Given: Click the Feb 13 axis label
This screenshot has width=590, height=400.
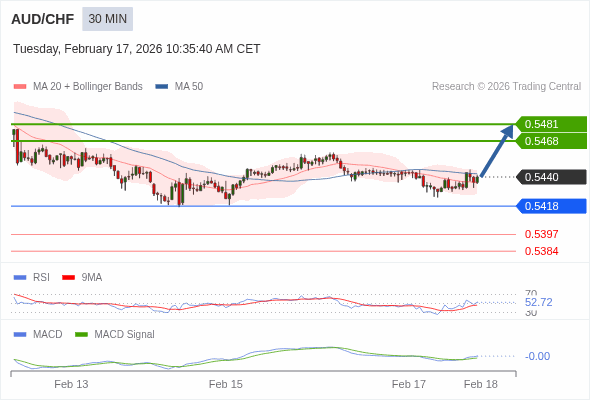Looking at the screenshot, I should [x=71, y=384].
